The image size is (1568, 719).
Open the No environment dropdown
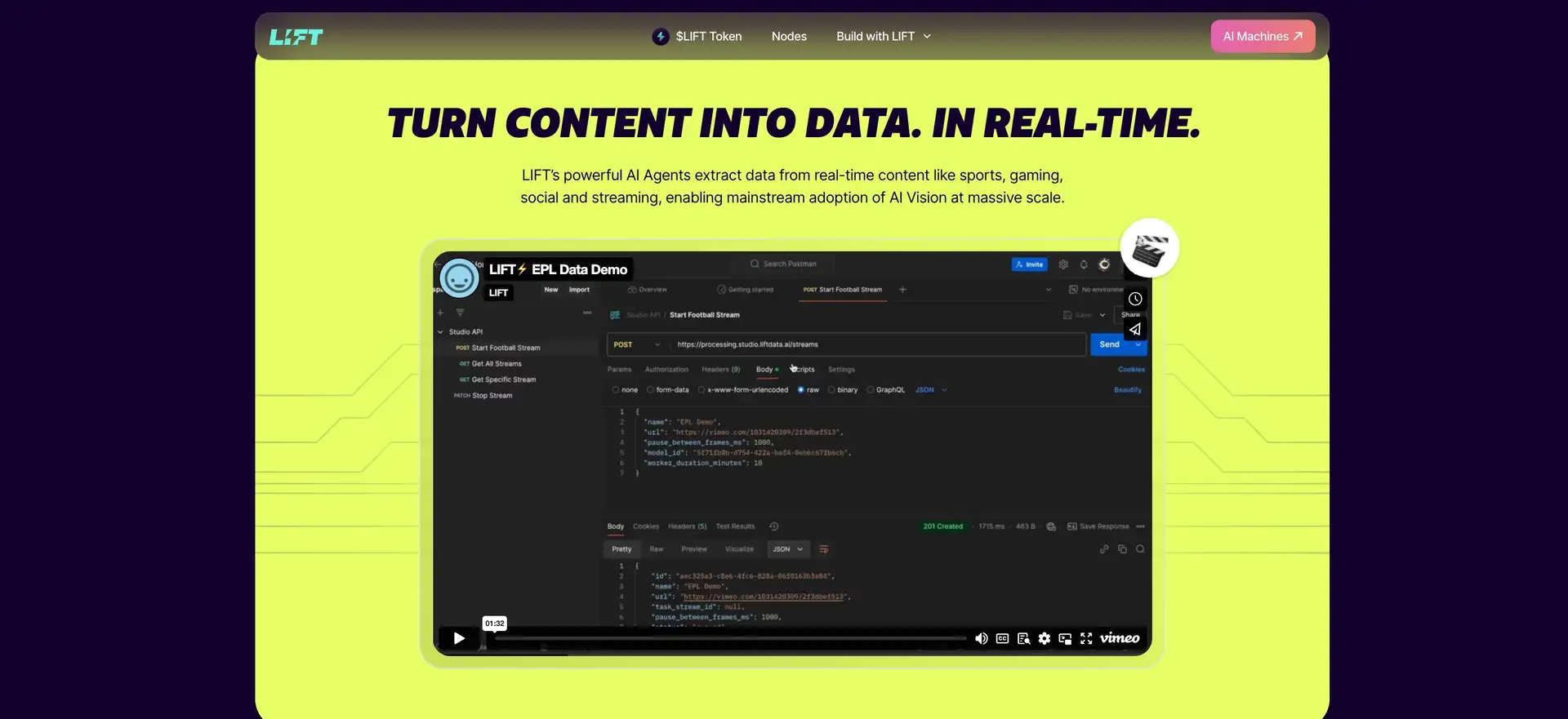click(1096, 290)
